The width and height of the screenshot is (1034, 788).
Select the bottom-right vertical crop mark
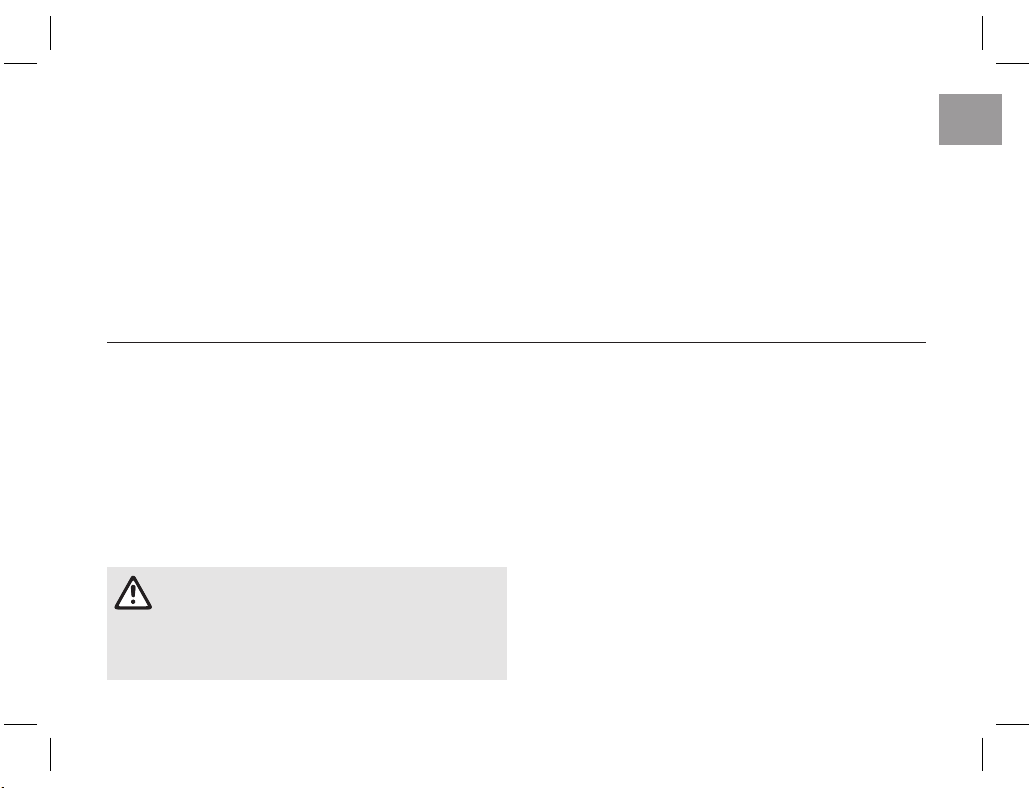coord(983,754)
